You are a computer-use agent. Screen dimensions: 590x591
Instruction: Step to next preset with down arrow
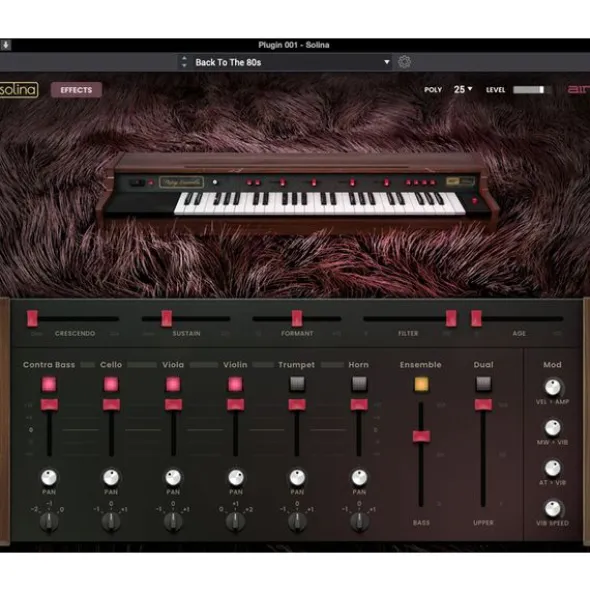click(184, 66)
